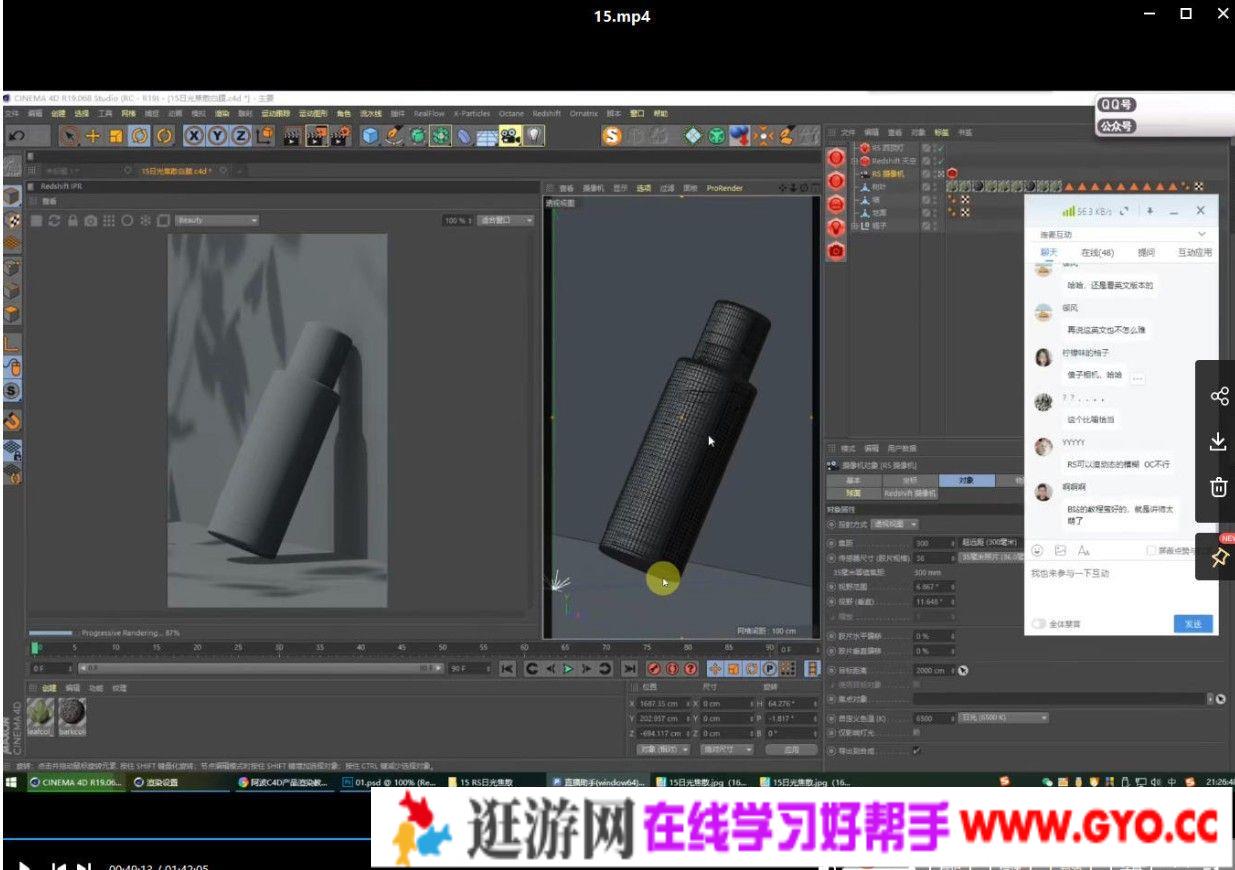Open the Render to Picture Viewer icon
Image resolution: width=1235 pixels, height=870 pixels.
(x=318, y=137)
